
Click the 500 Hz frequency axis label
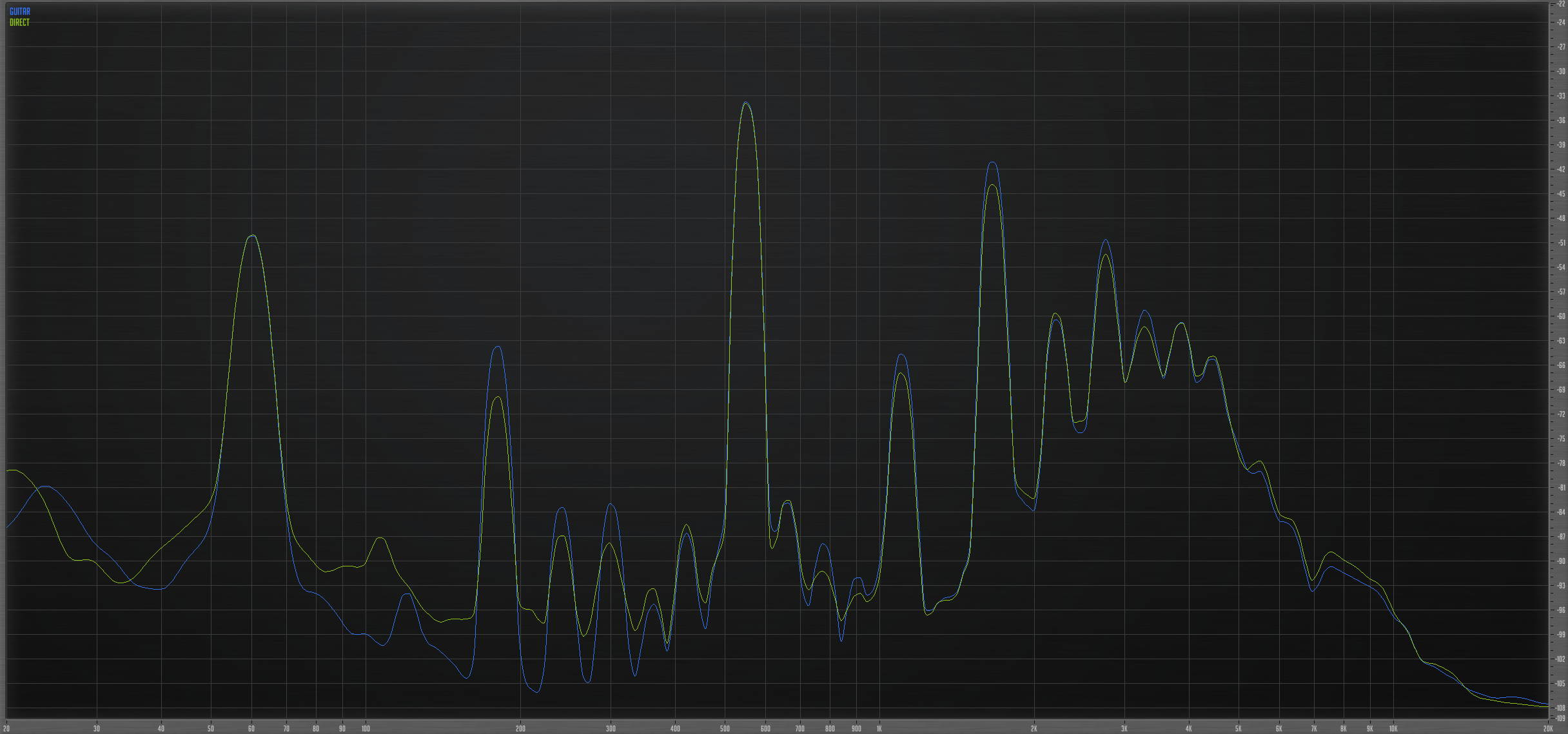pyautogui.click(x=725, y=729)
